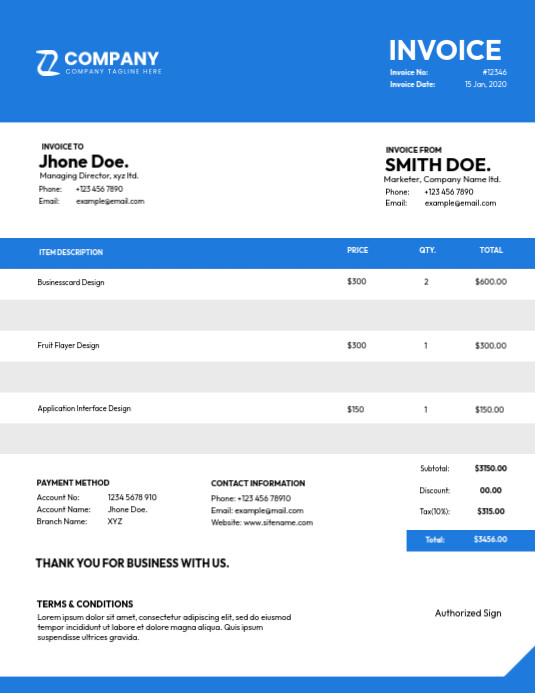Click the Authorized Sign text
Screen dimensions: 535x693
click(468, 613)
